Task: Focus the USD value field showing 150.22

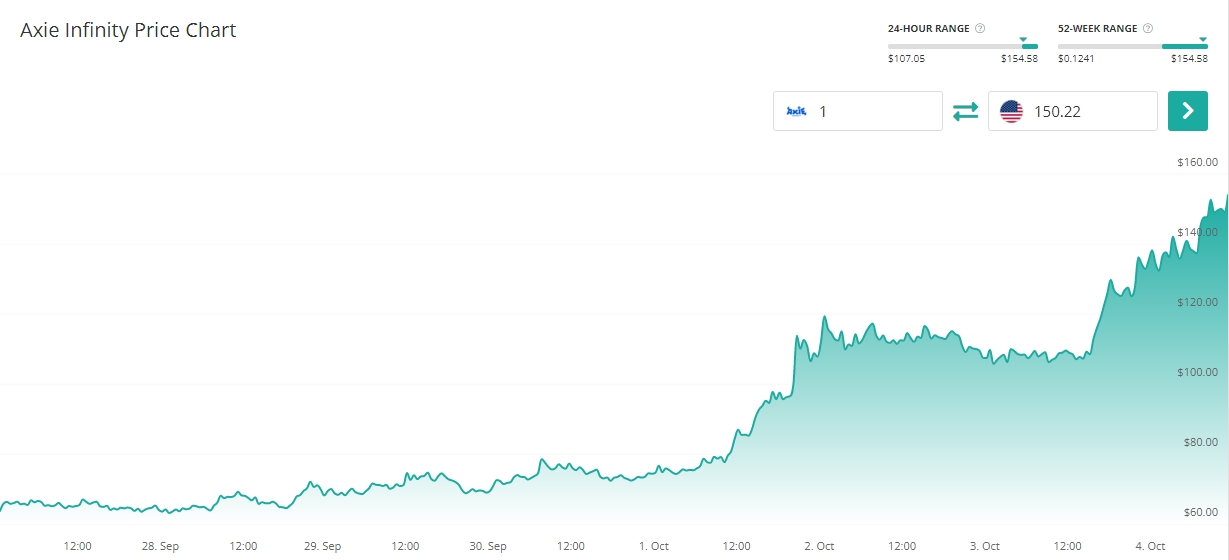Action: click(x=1090, y=111)
